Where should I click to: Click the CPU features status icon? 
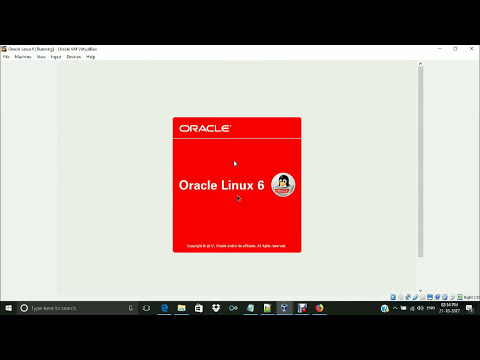point(444,297)
